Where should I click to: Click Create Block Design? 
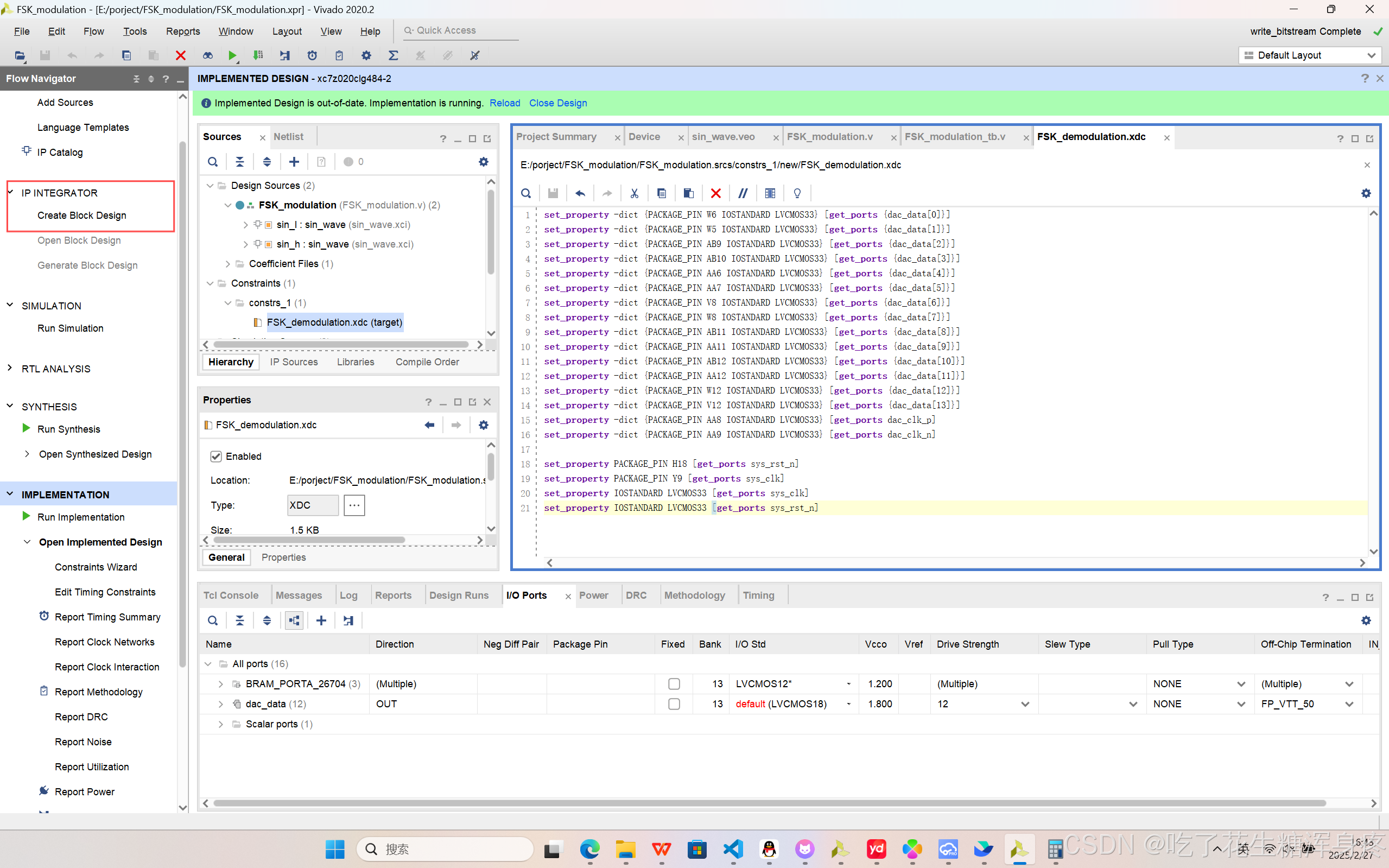[81, 216]
